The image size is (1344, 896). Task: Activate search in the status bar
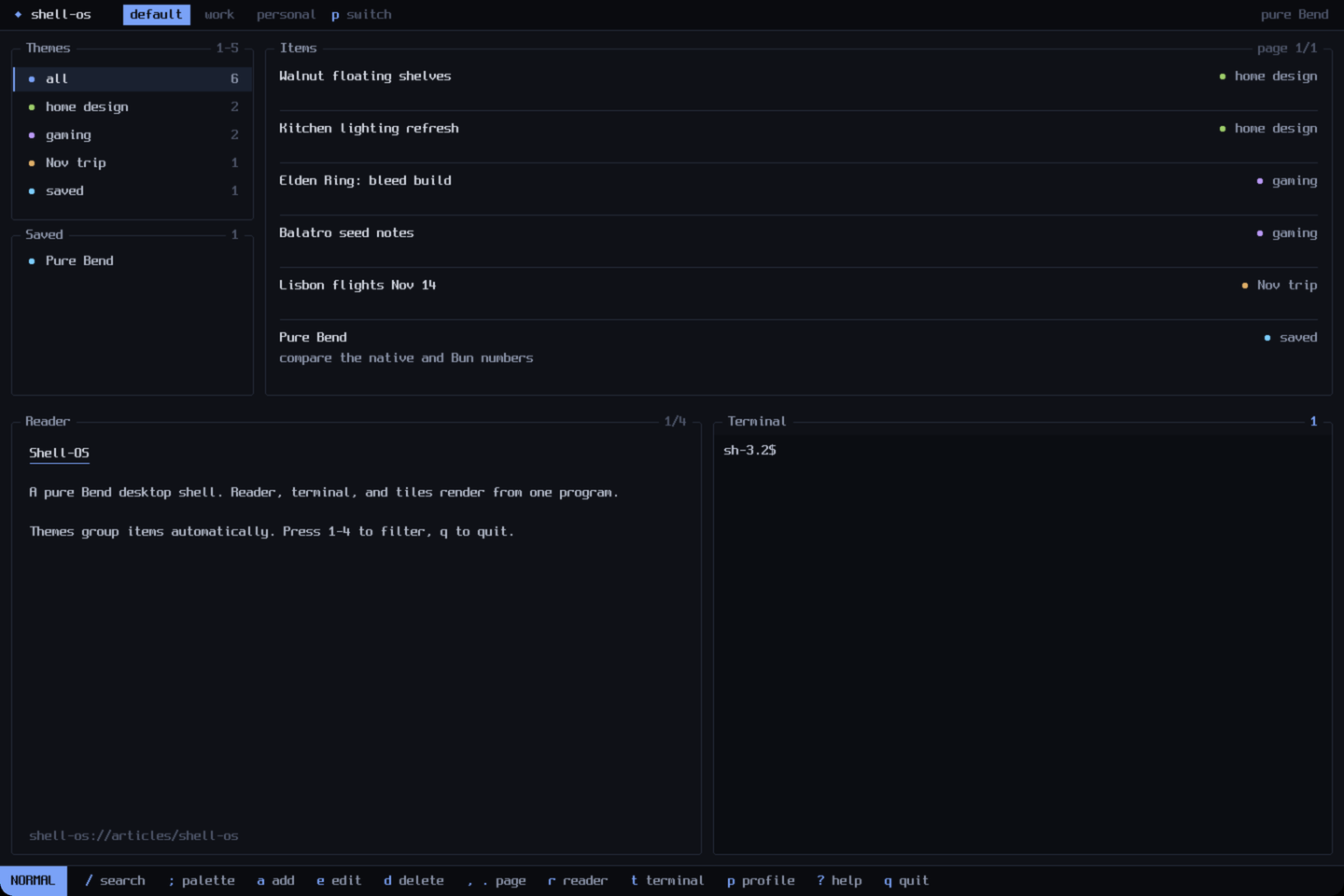pos(115,881)
